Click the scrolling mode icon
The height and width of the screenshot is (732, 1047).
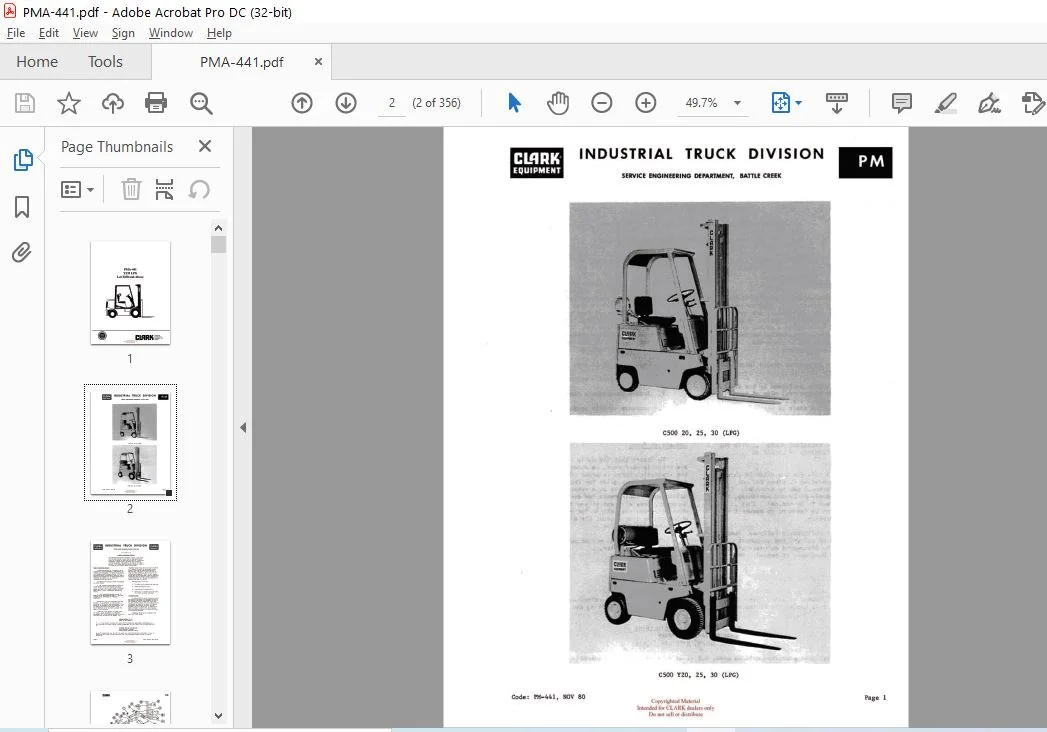click(837, 103)
